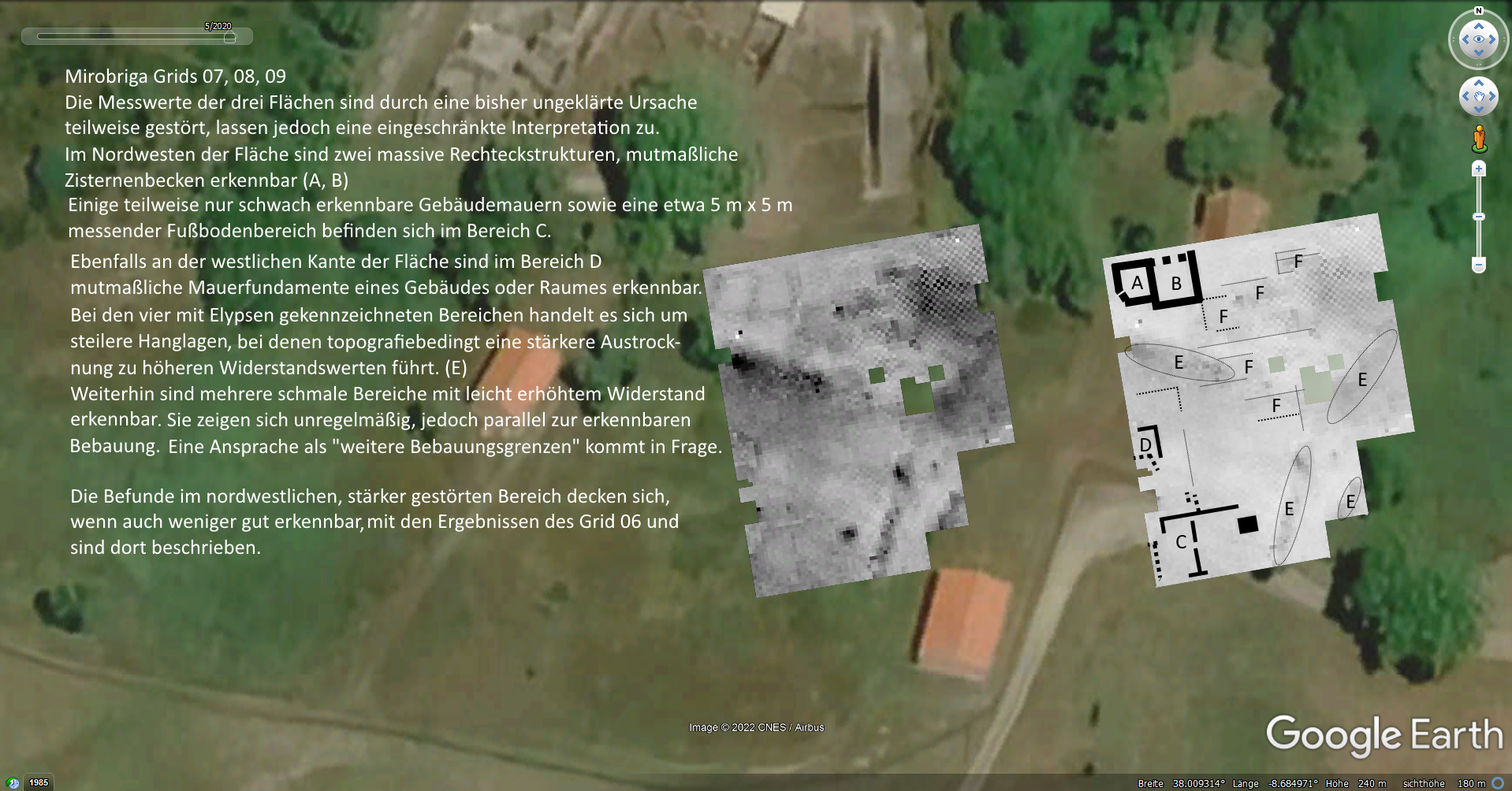1512x791 pixels.
Task: Click the eye icon in look joystick
Action: point(1479,39)
